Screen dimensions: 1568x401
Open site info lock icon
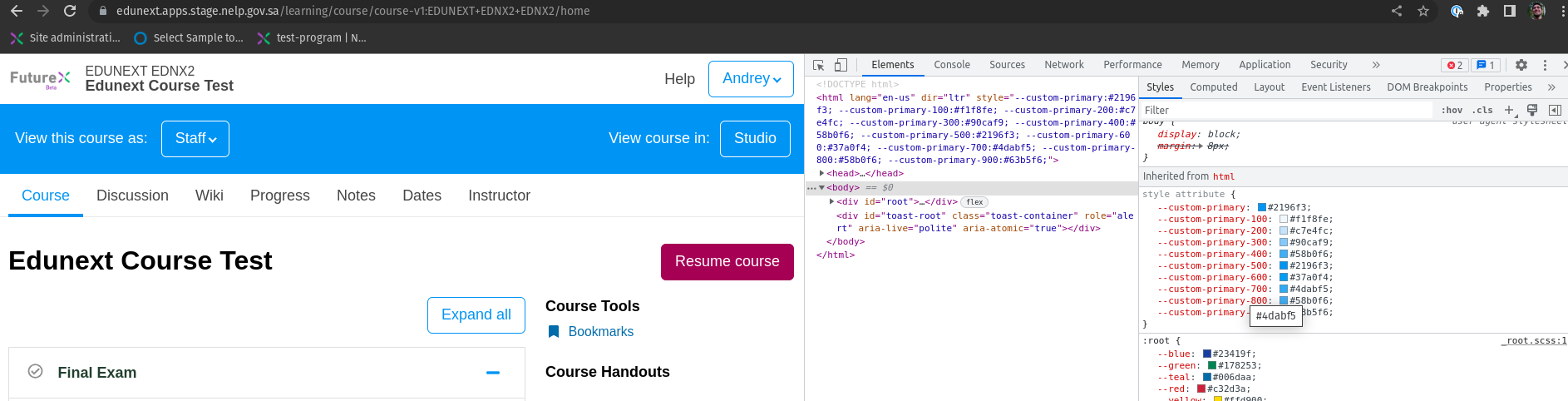point(103,11)
